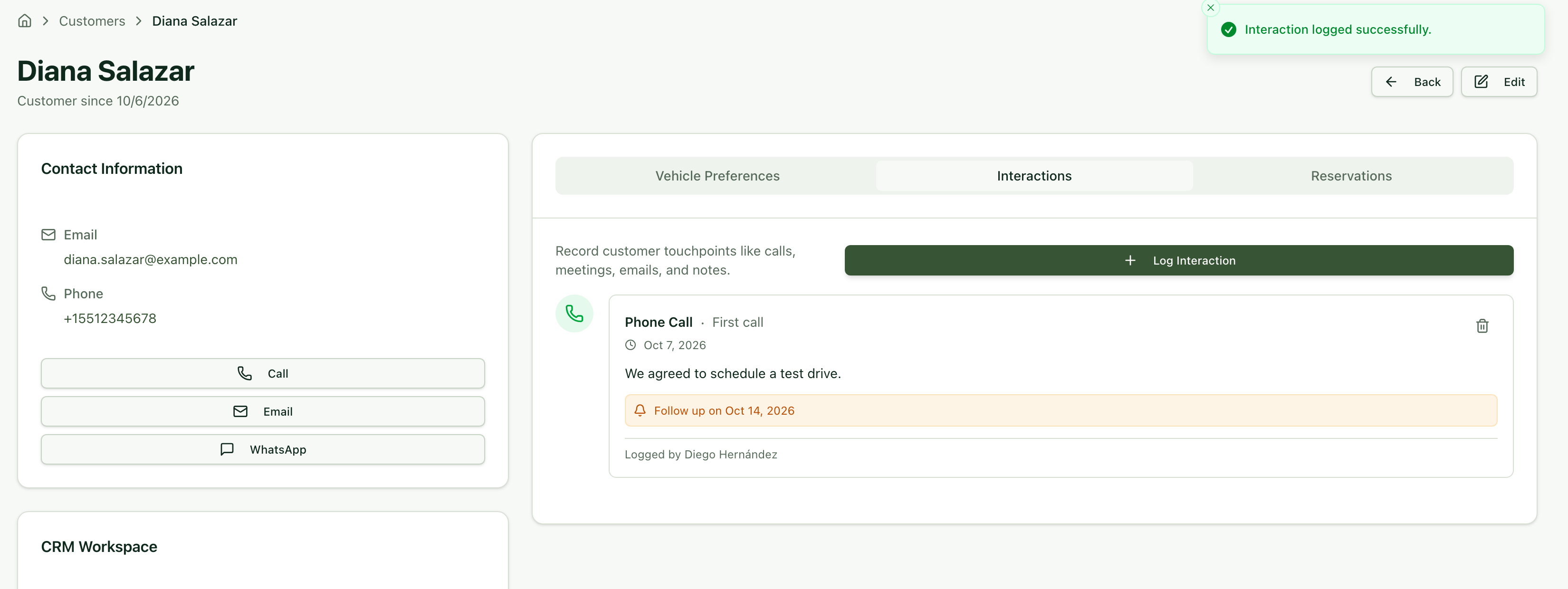
Task: Click the phone icon beside Phone label
Action: pyautogui.click(x=48, y=294)
